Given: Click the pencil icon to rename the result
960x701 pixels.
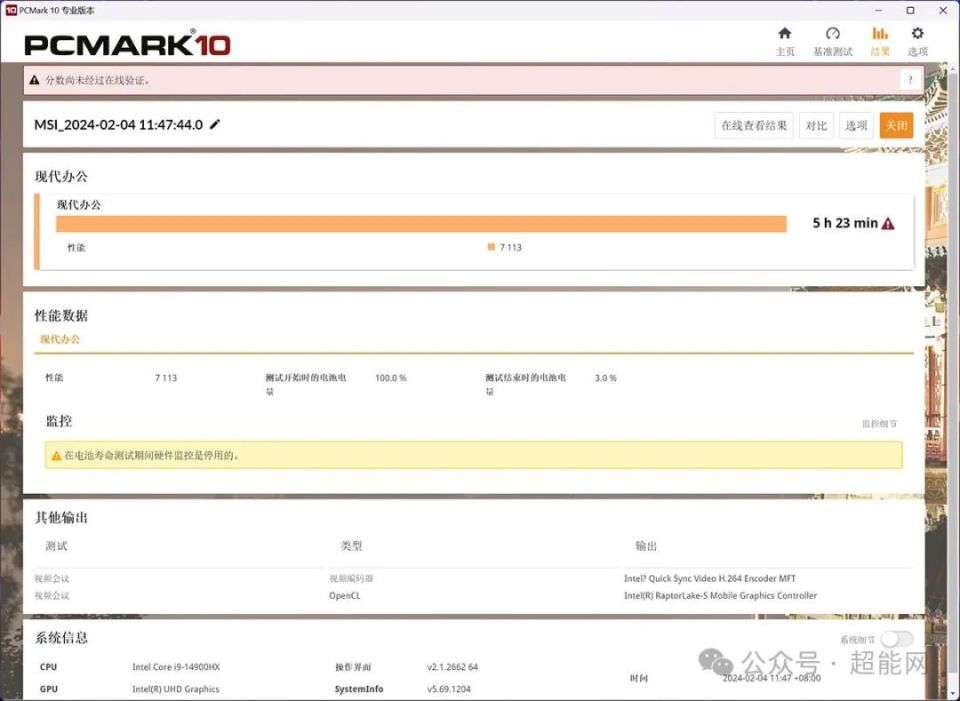Looking at the screenshot, I should [215, 124].
